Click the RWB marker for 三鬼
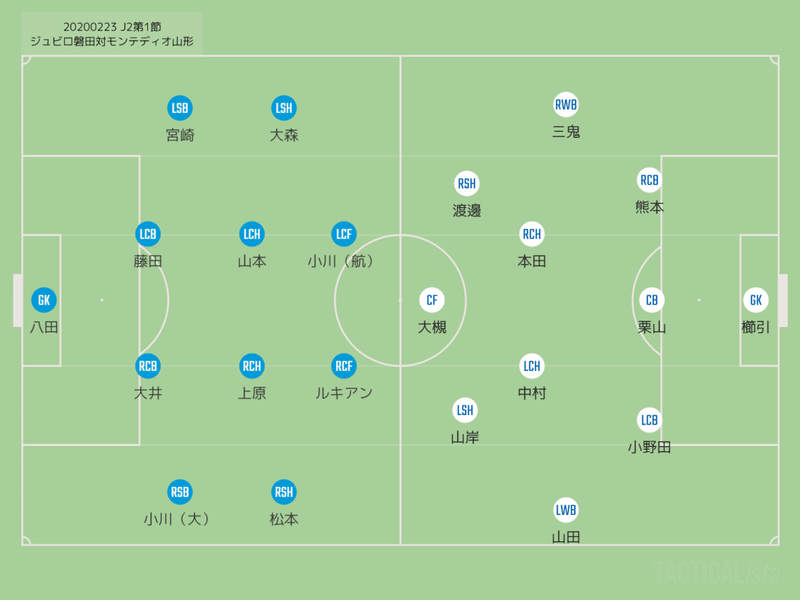This screenshot has width=800, height=600. coord(566,105)
